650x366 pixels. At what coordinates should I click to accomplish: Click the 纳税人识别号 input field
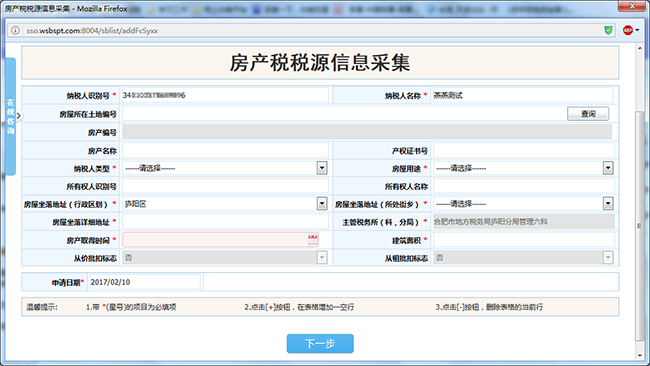pyautogui.click(x=225, y=95)
